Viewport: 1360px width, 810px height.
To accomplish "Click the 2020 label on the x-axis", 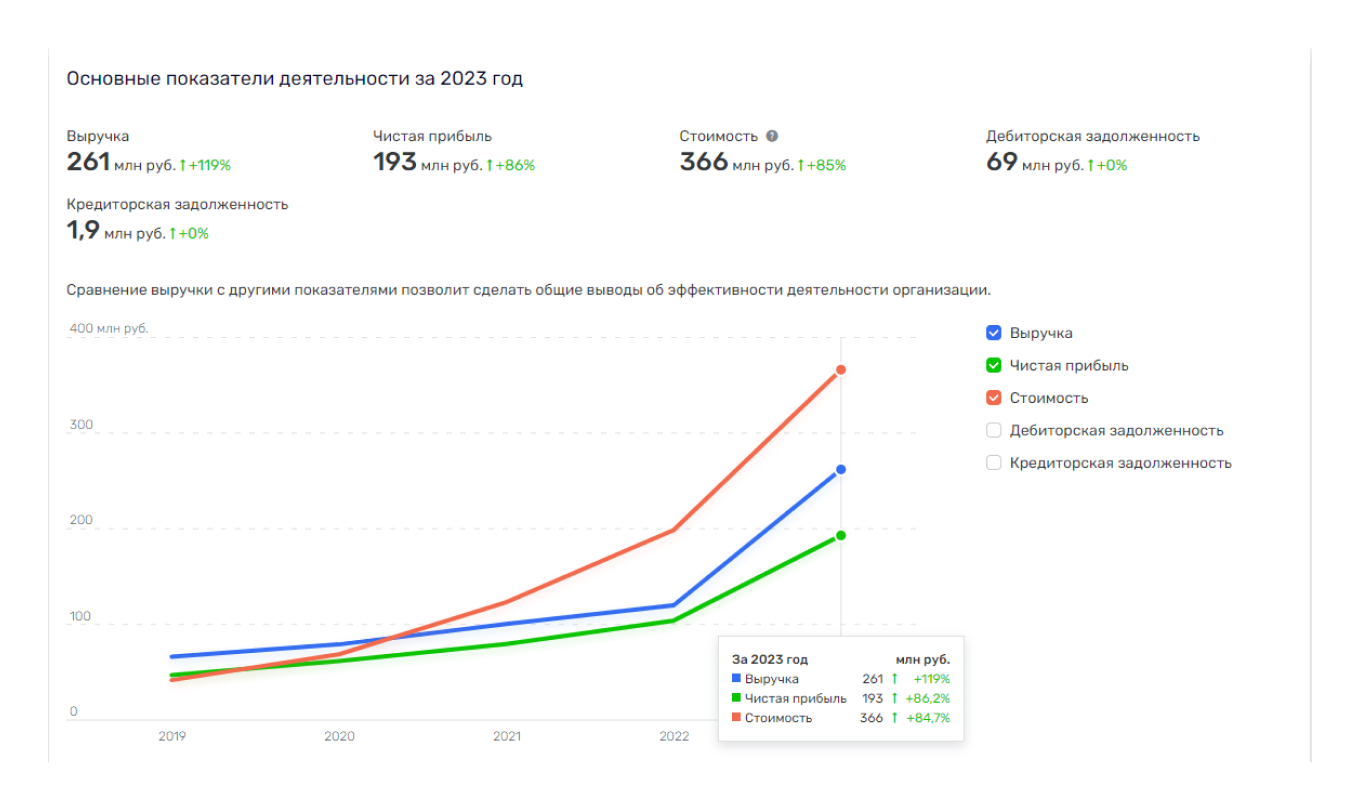I will click(339, 736).
